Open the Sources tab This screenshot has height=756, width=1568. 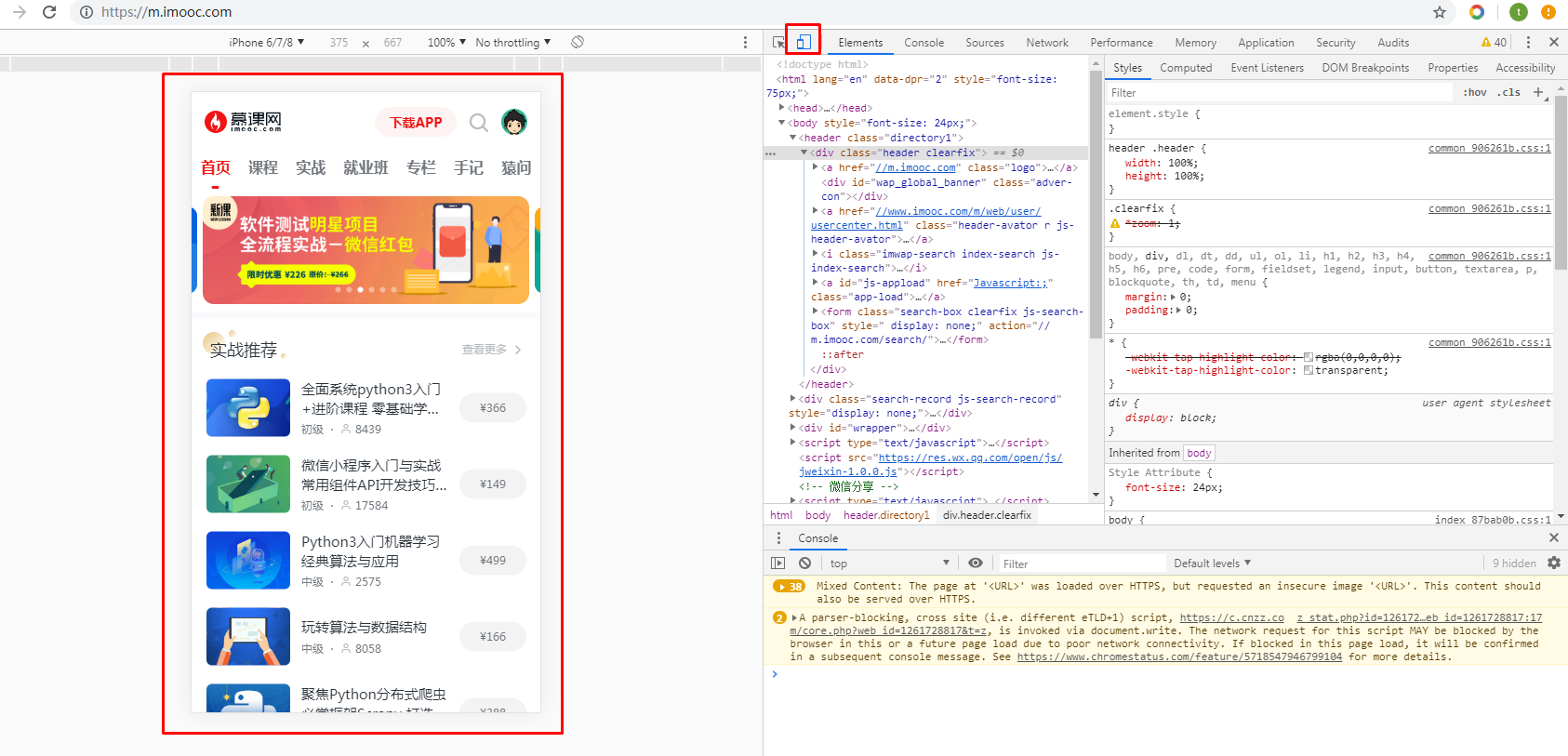pos(985,43)
